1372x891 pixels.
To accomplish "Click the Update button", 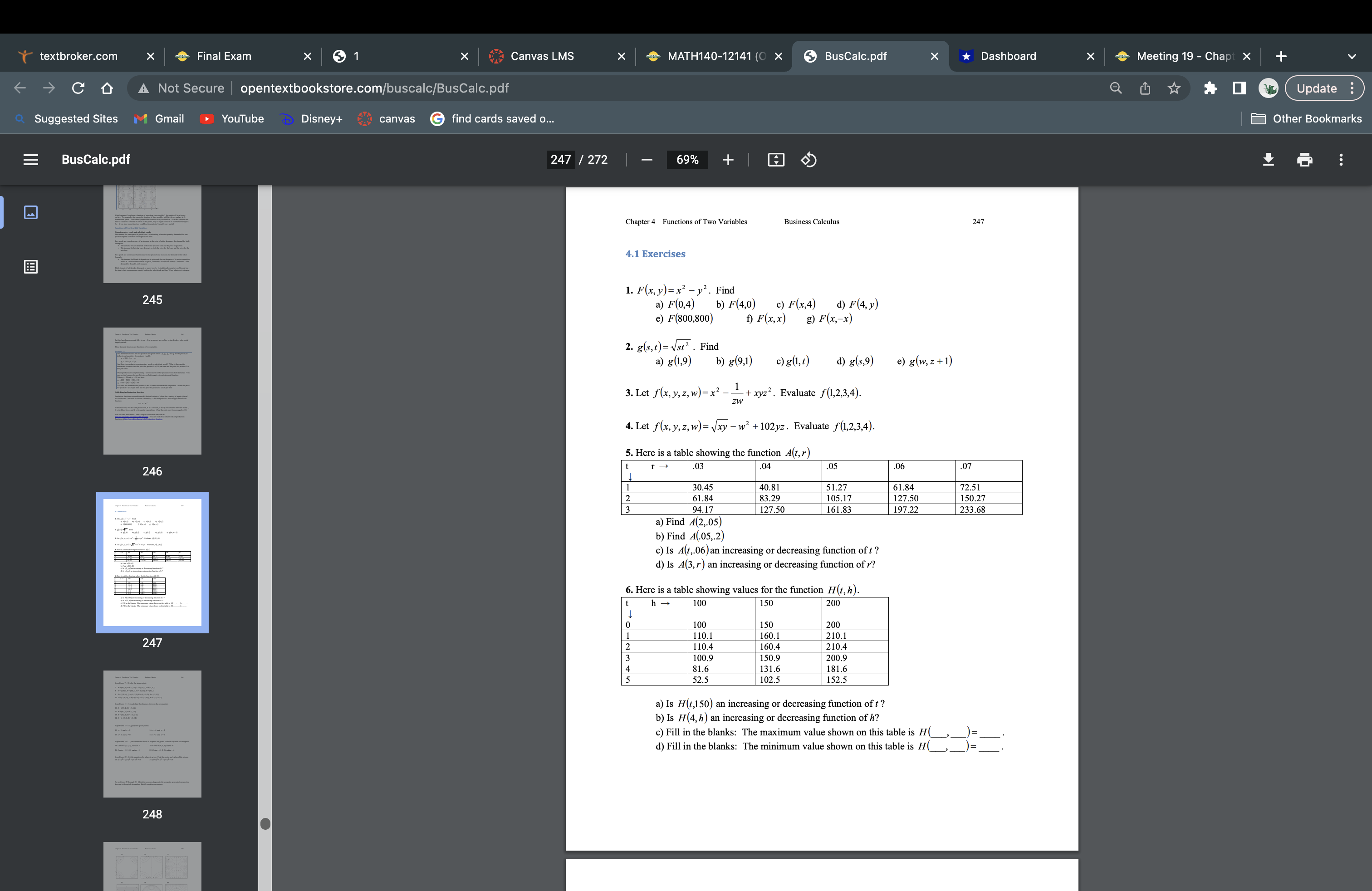I will click(1318, 88).
